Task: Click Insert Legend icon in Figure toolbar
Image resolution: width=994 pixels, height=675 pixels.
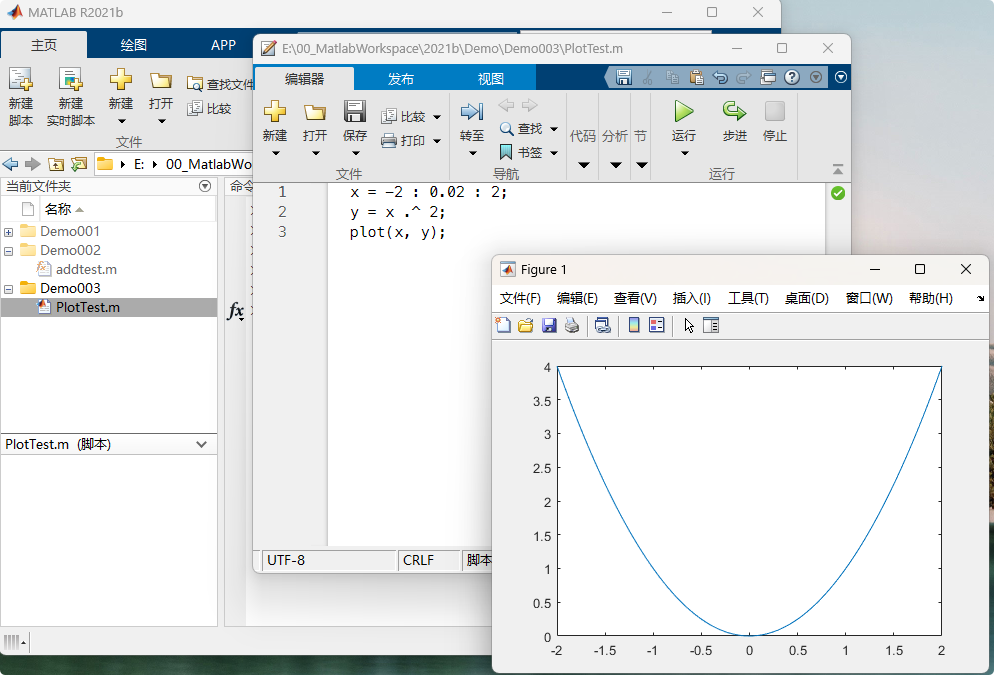Action: 657,325
